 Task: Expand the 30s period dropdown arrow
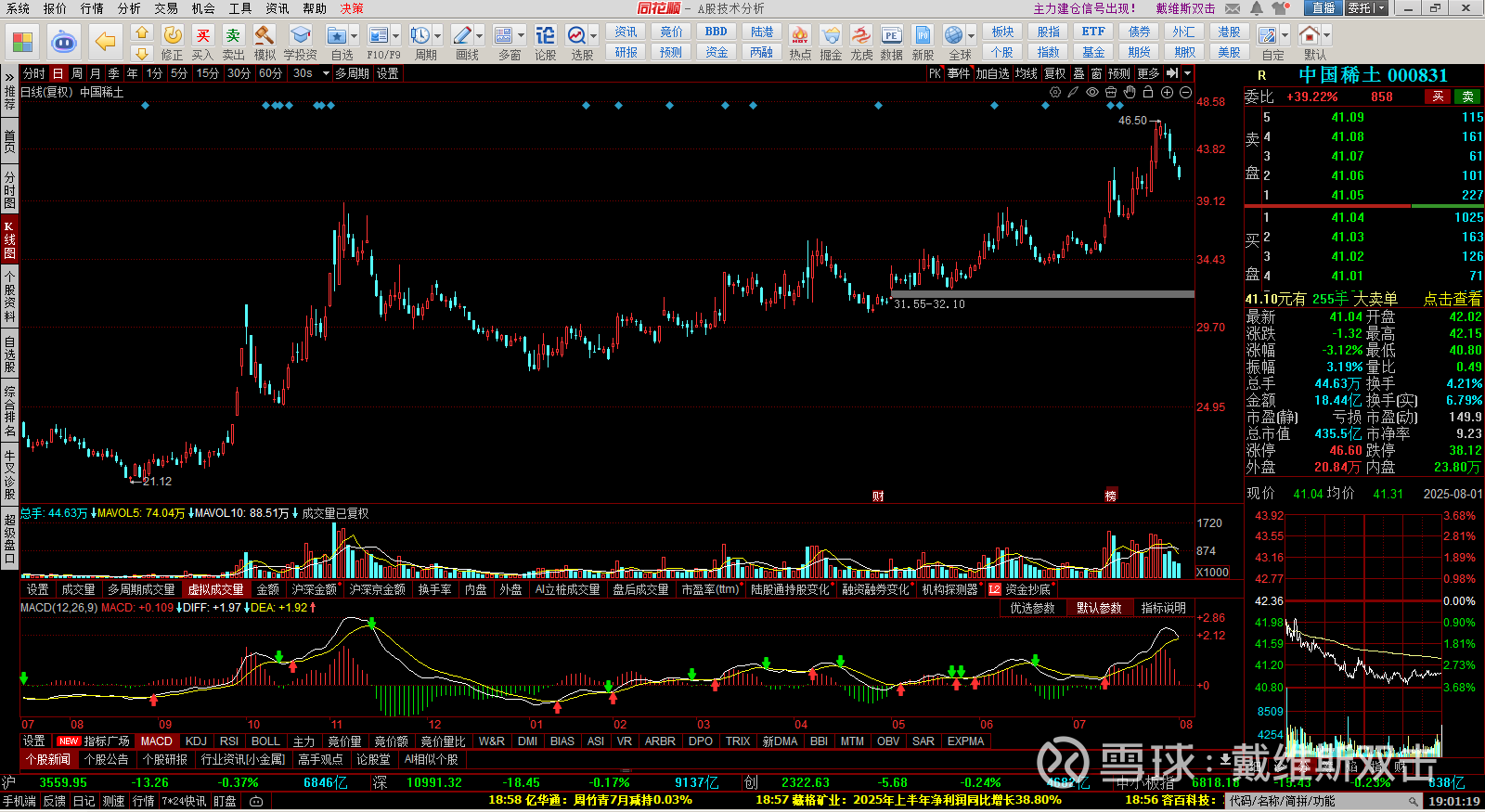click(326, 73)
